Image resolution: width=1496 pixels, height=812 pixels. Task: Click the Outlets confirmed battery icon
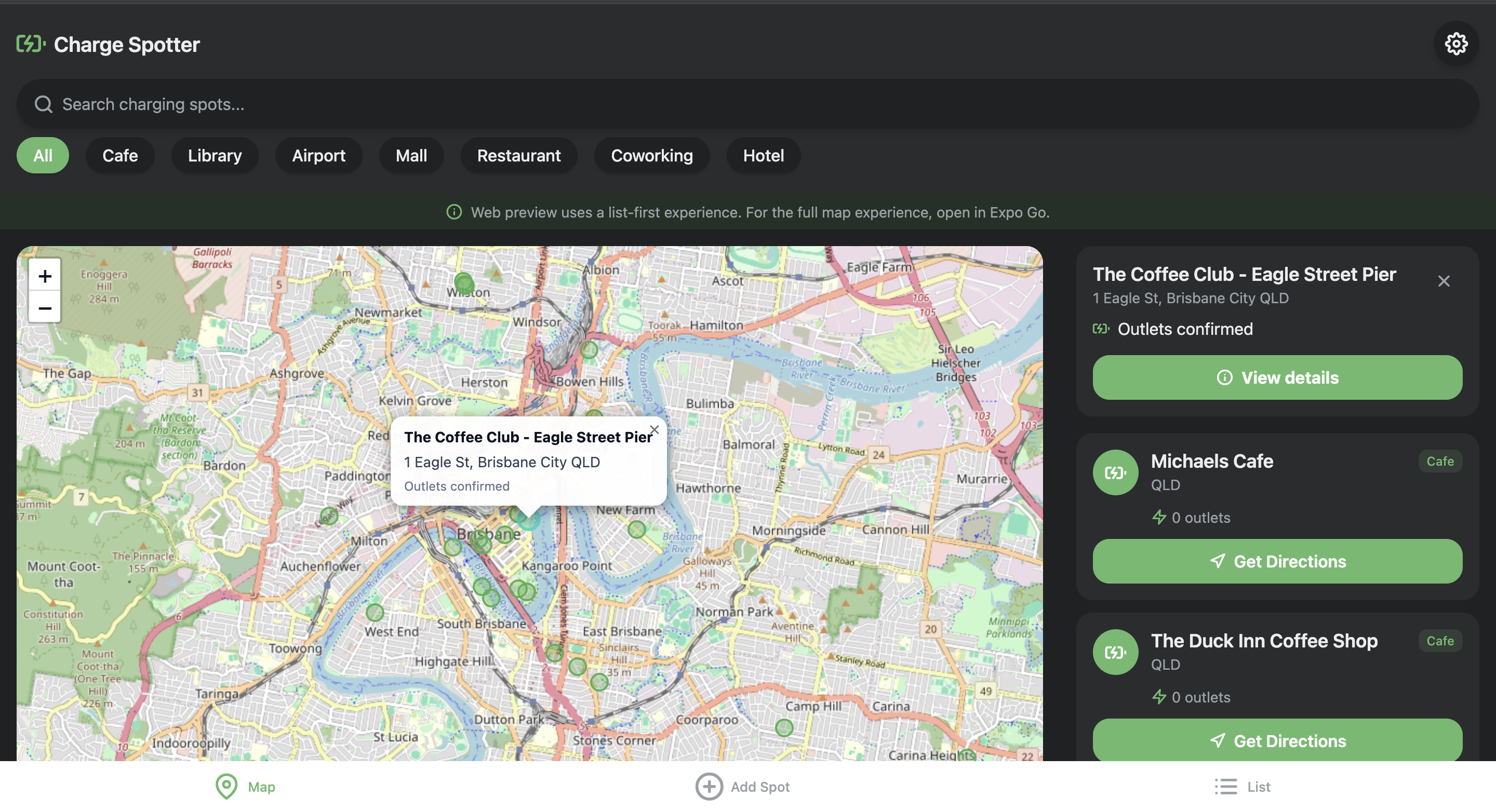(1101, 329)
